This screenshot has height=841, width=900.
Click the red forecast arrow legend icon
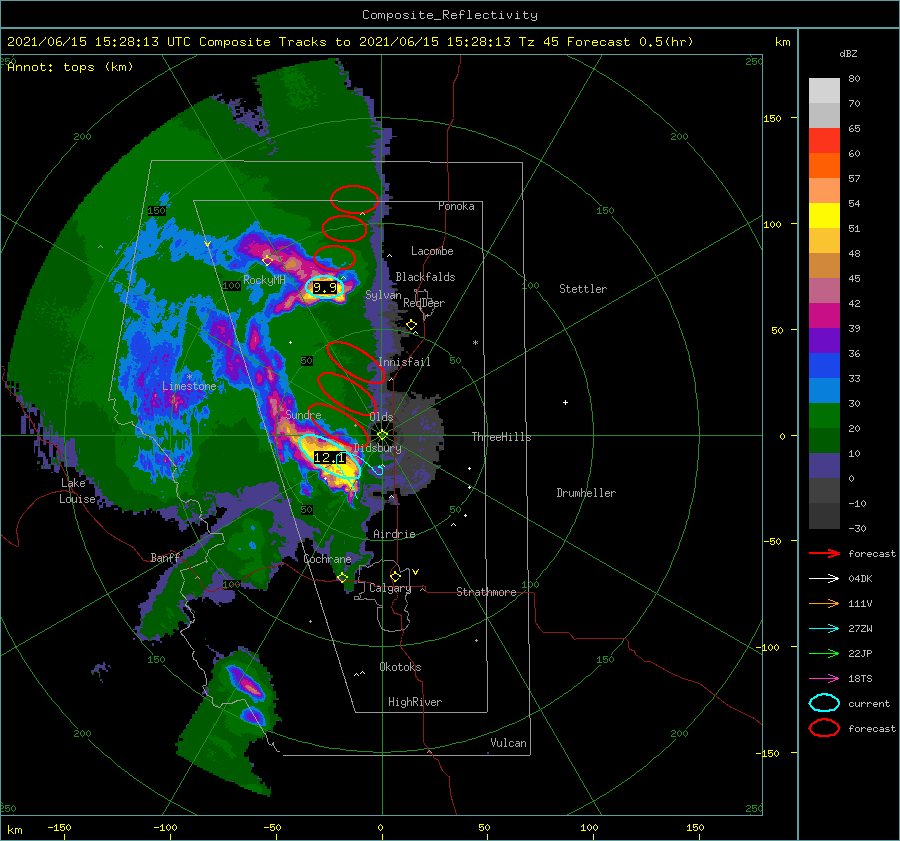point(824,553)
